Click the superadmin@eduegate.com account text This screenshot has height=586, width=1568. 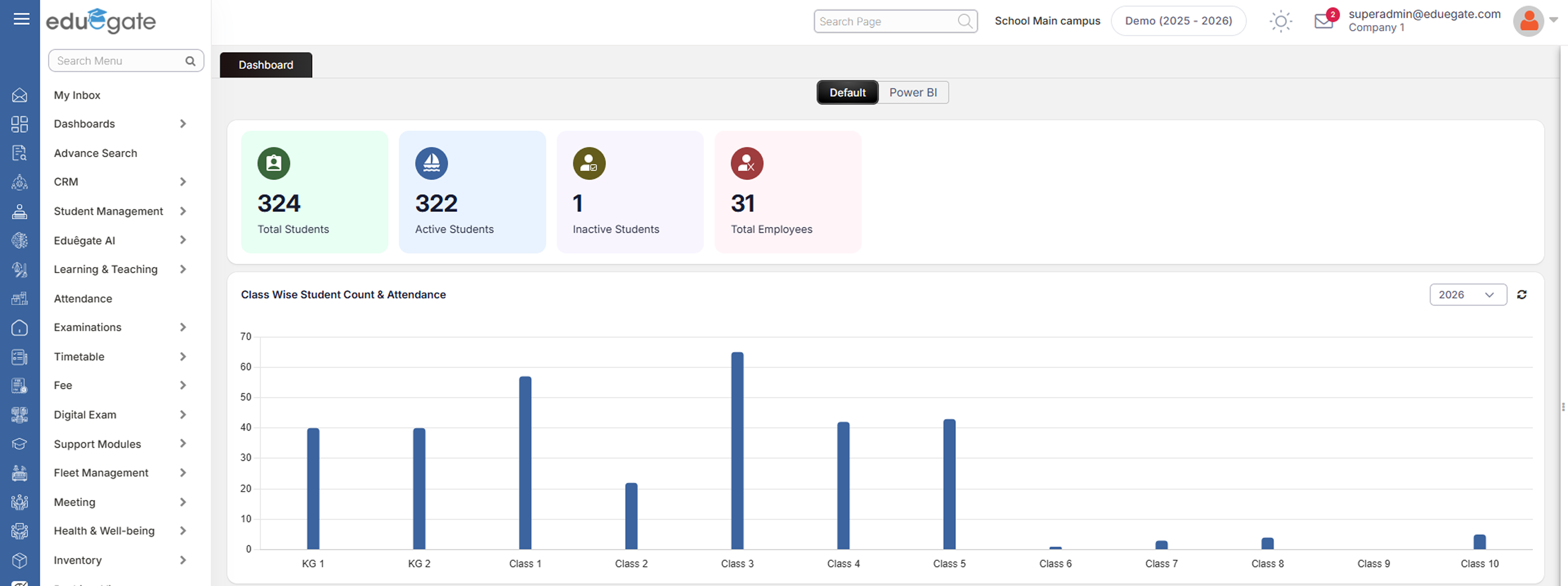tap(1425, 14)
